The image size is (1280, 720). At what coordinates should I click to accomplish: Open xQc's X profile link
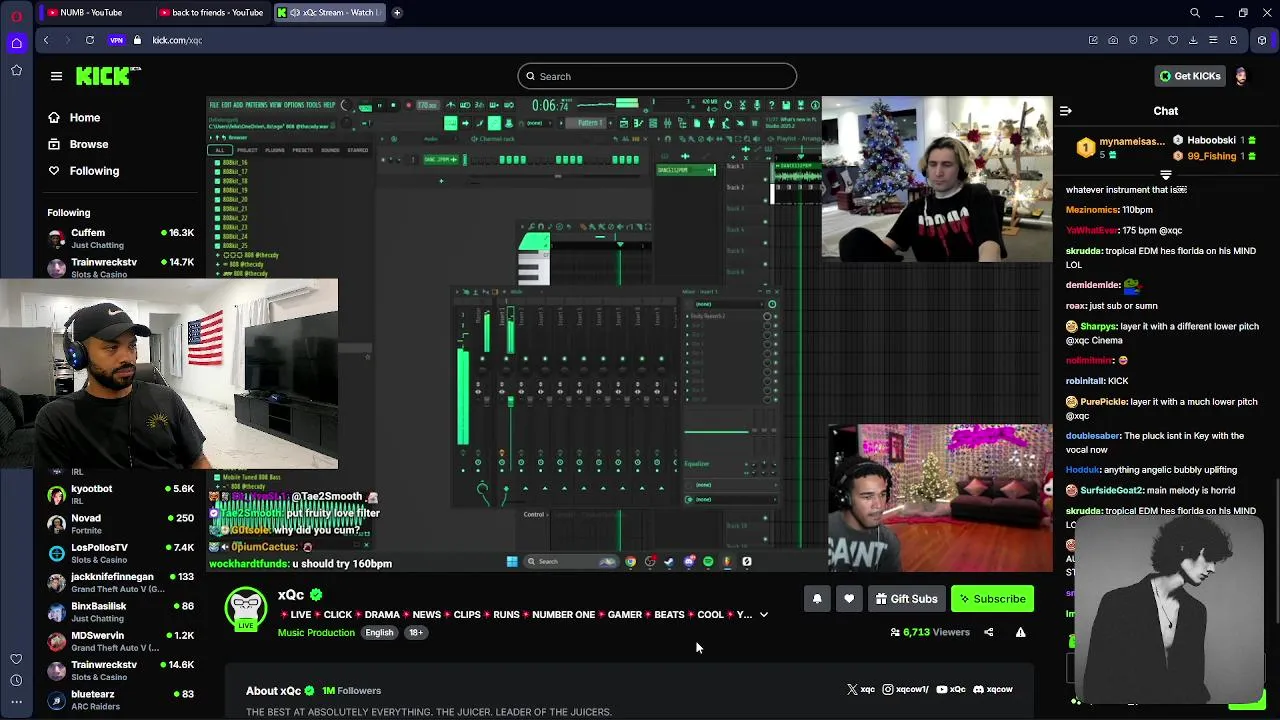[861, 690]
